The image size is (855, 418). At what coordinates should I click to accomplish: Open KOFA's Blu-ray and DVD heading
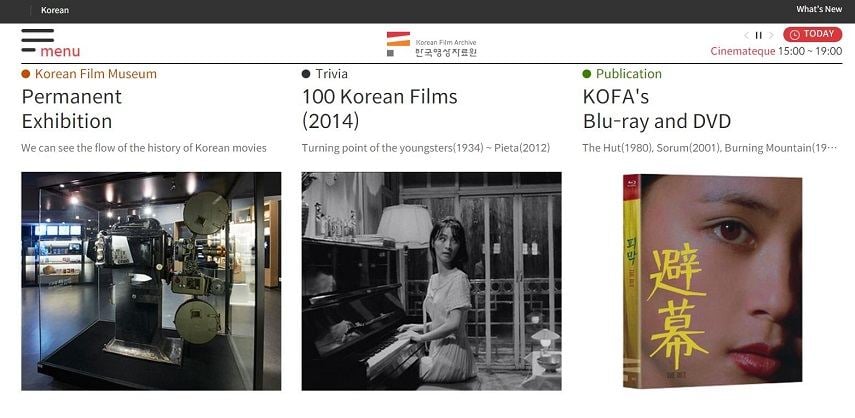tap(657, 108)
